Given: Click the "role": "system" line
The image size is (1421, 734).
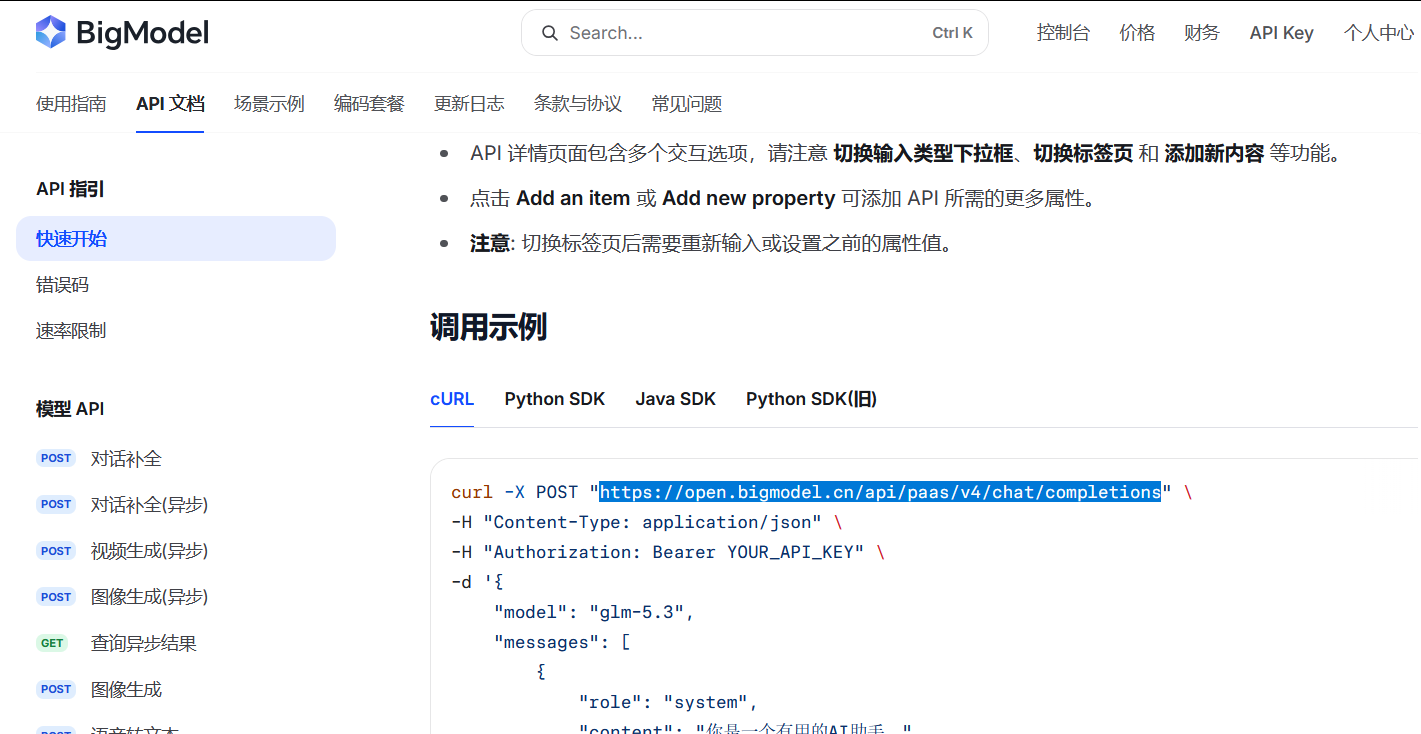Looking at the screenshot, I should 668,702.
